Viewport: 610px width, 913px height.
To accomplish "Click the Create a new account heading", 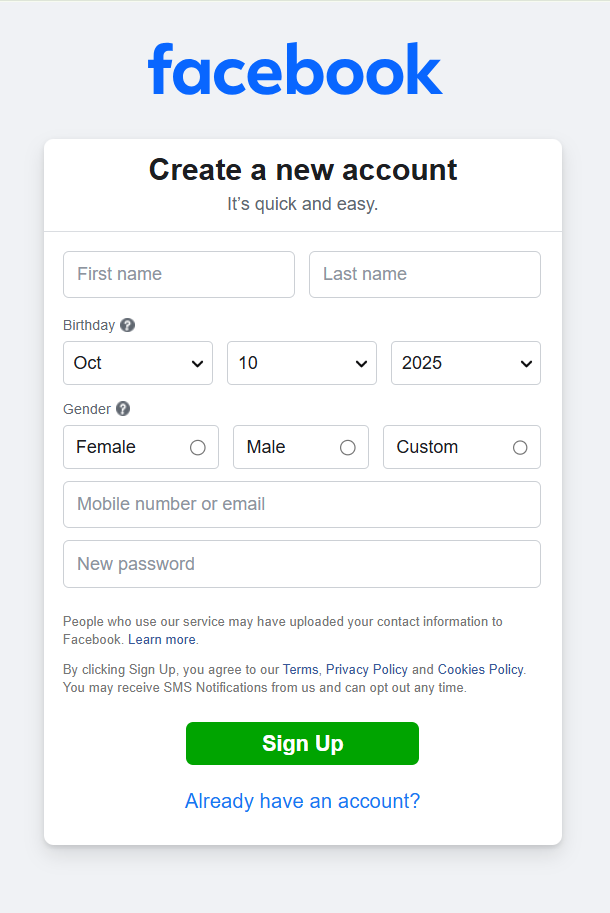I will [x=303, y=170].
